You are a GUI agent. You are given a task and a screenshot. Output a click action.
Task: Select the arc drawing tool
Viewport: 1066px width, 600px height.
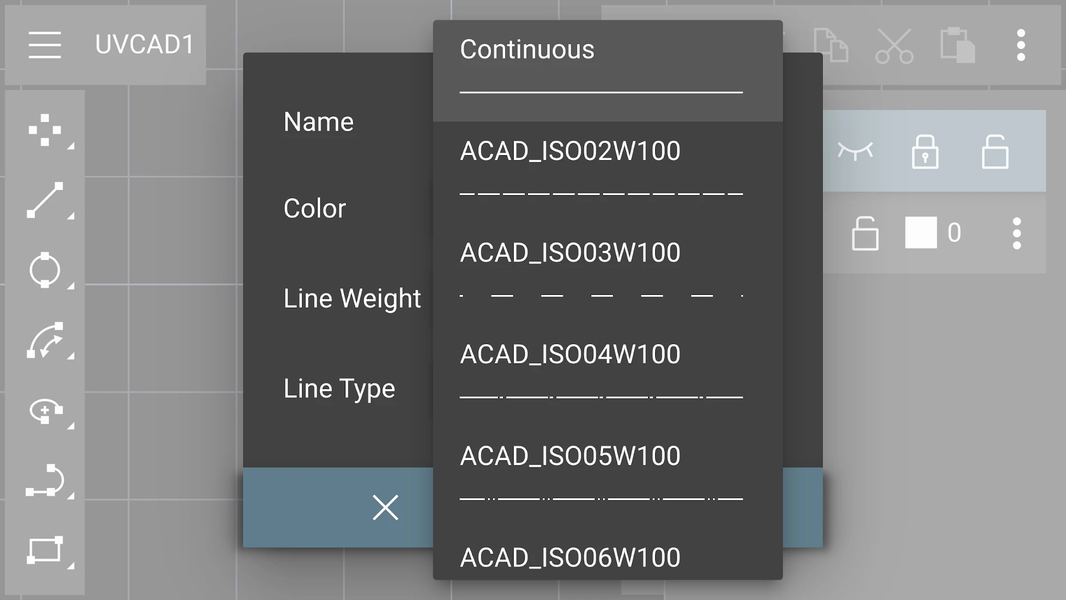click(x=45, y=340)
